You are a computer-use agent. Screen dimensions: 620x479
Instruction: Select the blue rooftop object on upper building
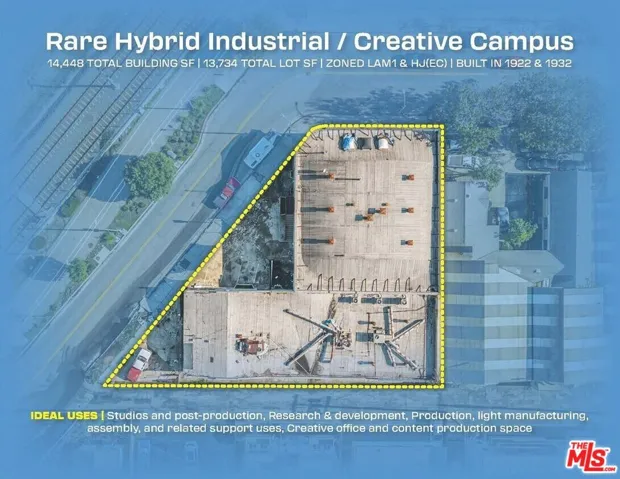pos(347,142)
